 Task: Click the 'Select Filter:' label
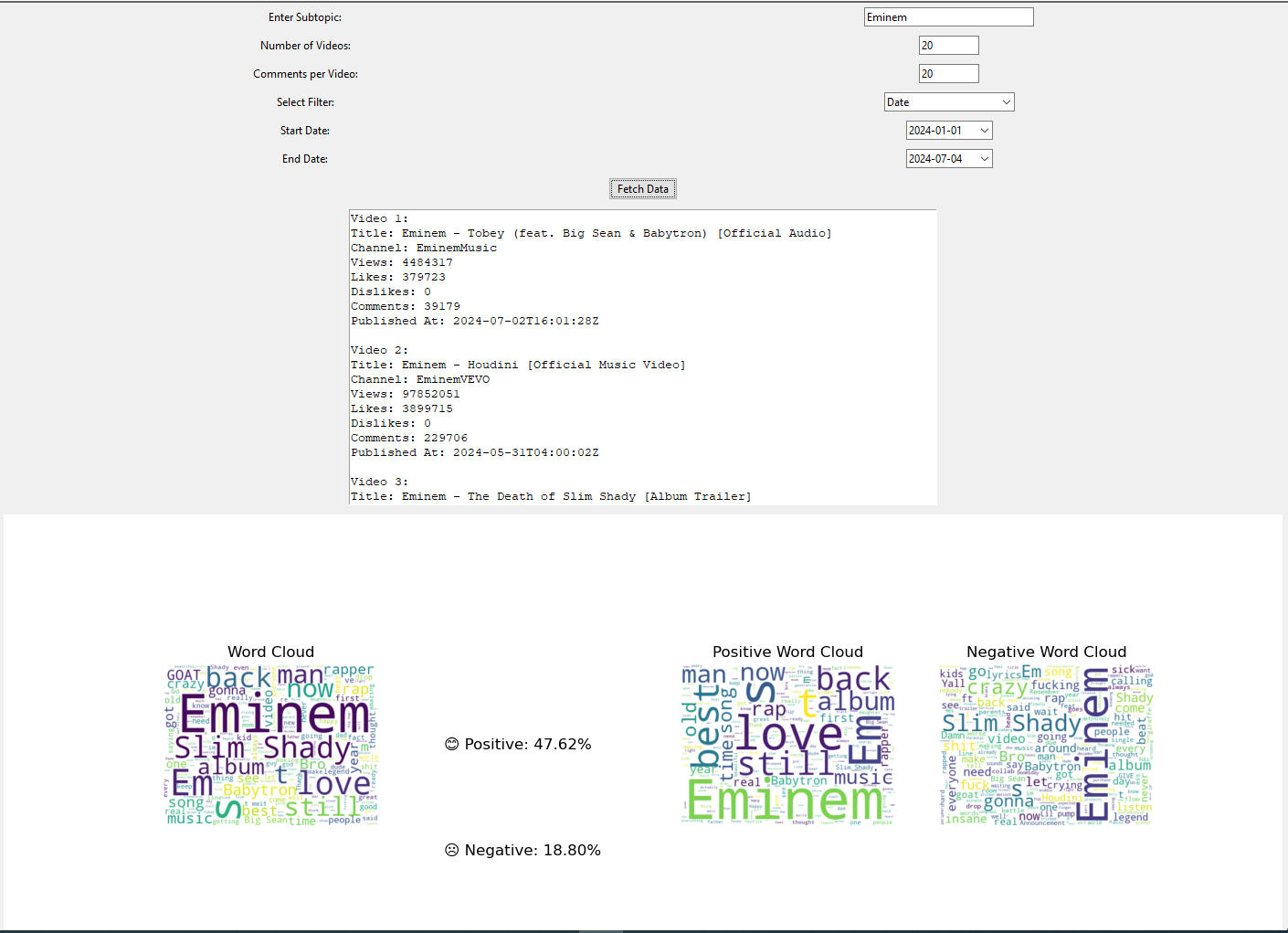(x=305, y=102)
